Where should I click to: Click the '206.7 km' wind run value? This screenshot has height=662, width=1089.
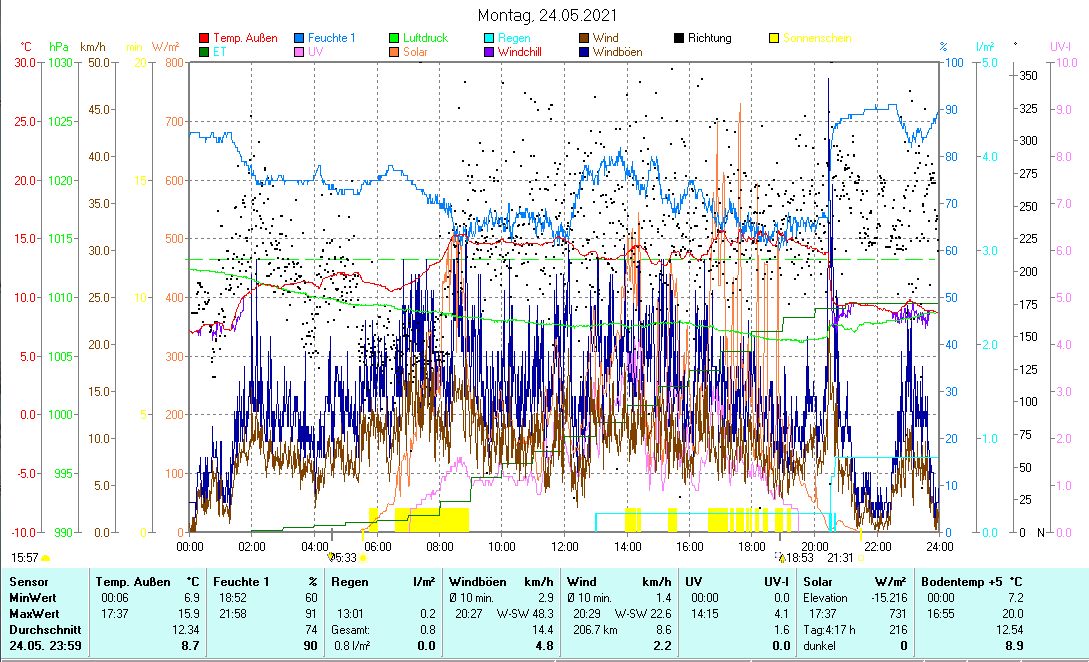click(595, 630)
